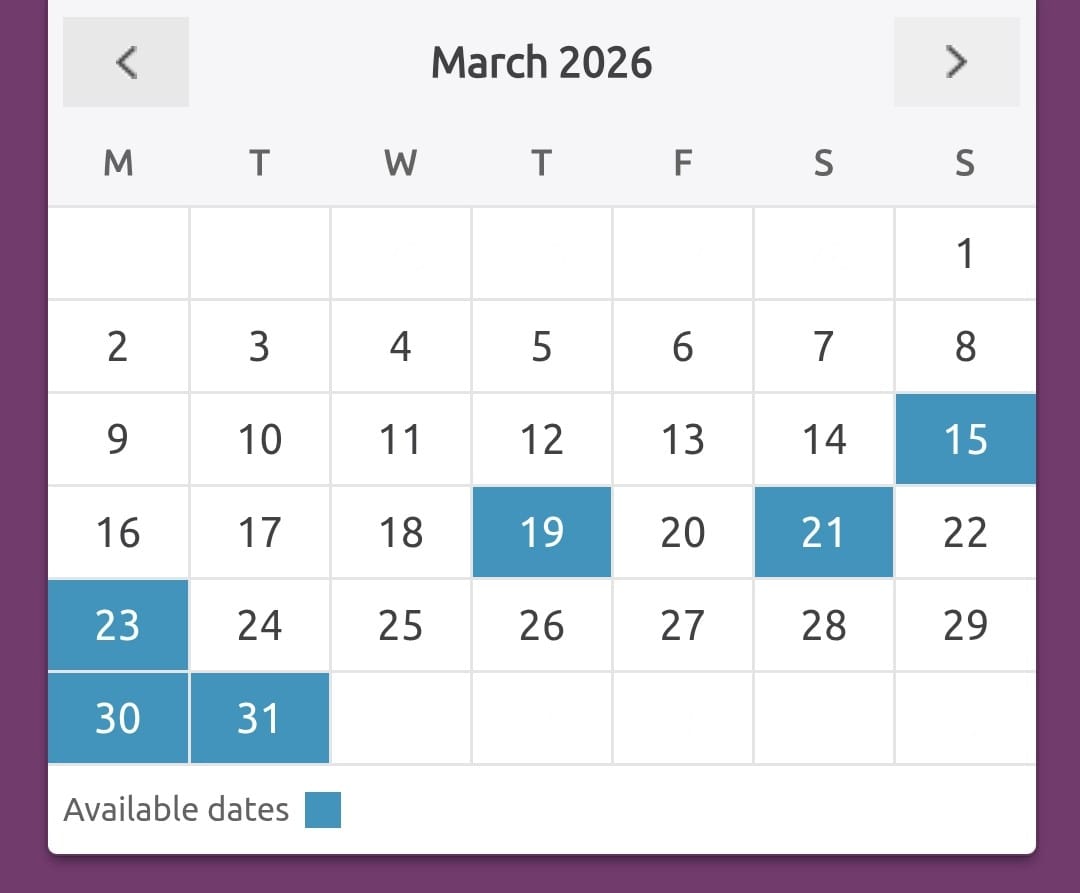Click on March 12 cell
Image resolution: width=1080 pixels, height=893 pixels.
click(542, 440)
